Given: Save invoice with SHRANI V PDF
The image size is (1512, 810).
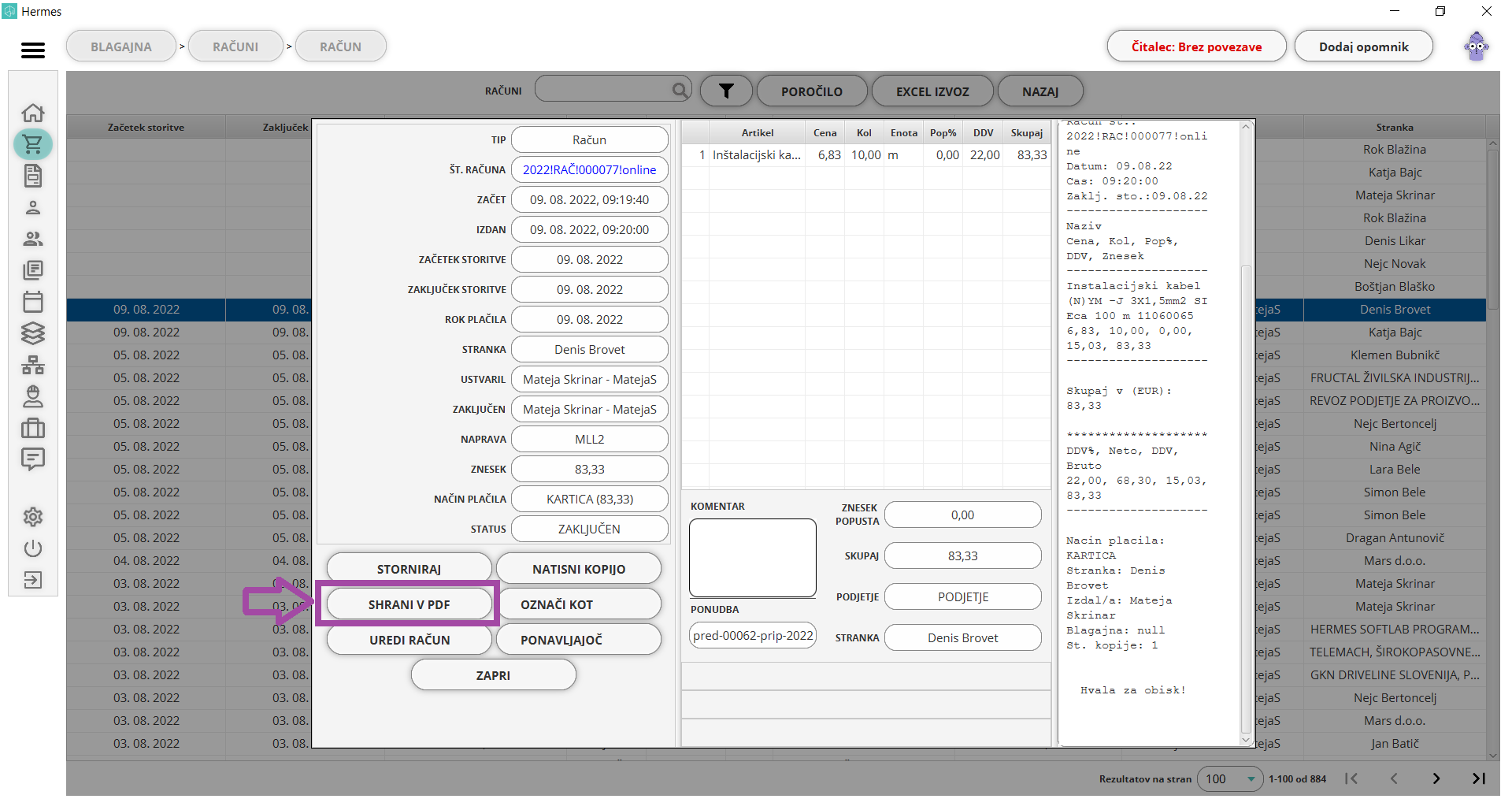Looking at the screenshot, I should pyautogui.click(x=409, y=604).
